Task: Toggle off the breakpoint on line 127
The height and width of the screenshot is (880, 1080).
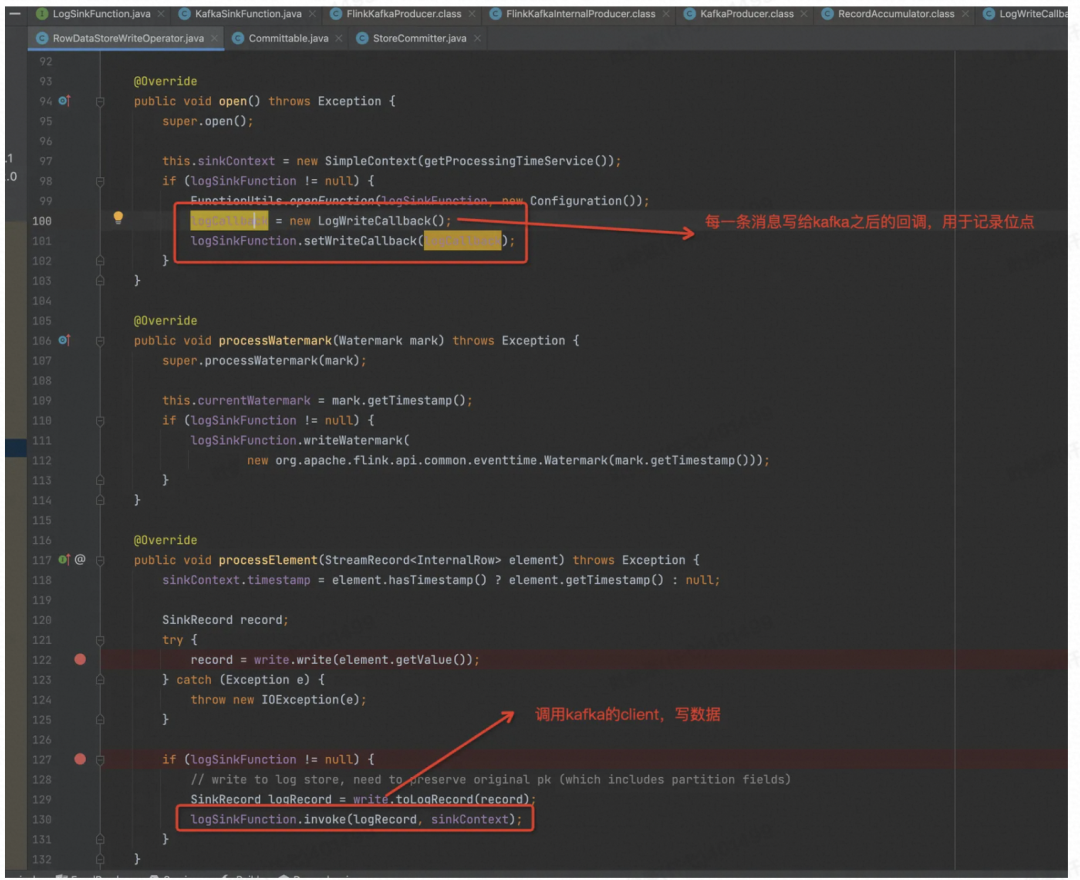Action: point(80,759)
